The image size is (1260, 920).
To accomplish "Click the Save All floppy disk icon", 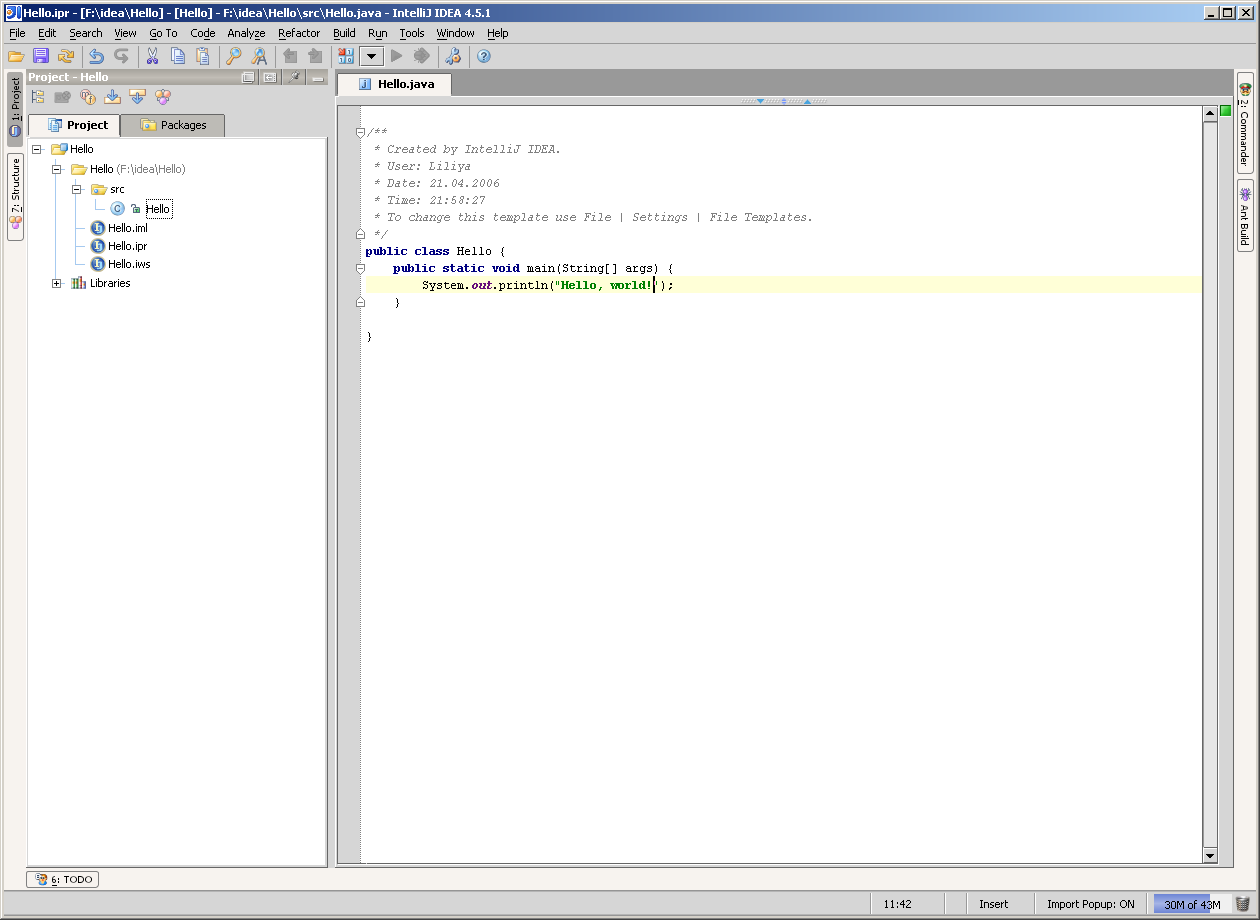I will (x=41, y=56).
